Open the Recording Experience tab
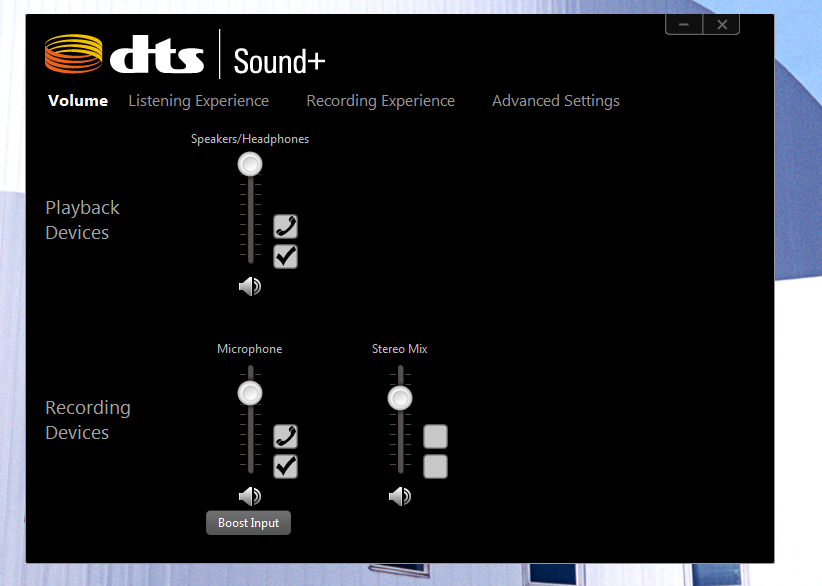822x586 pixels. point(381,101)
